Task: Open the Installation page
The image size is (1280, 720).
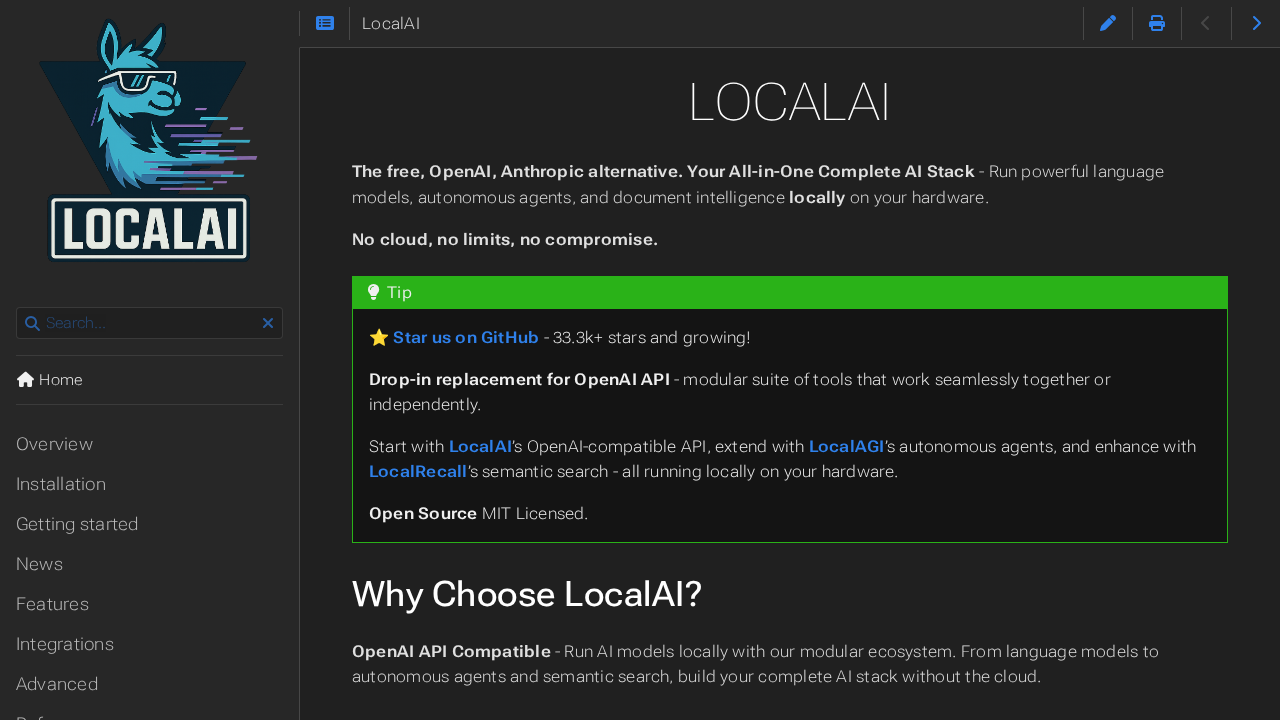Action: 60,483
